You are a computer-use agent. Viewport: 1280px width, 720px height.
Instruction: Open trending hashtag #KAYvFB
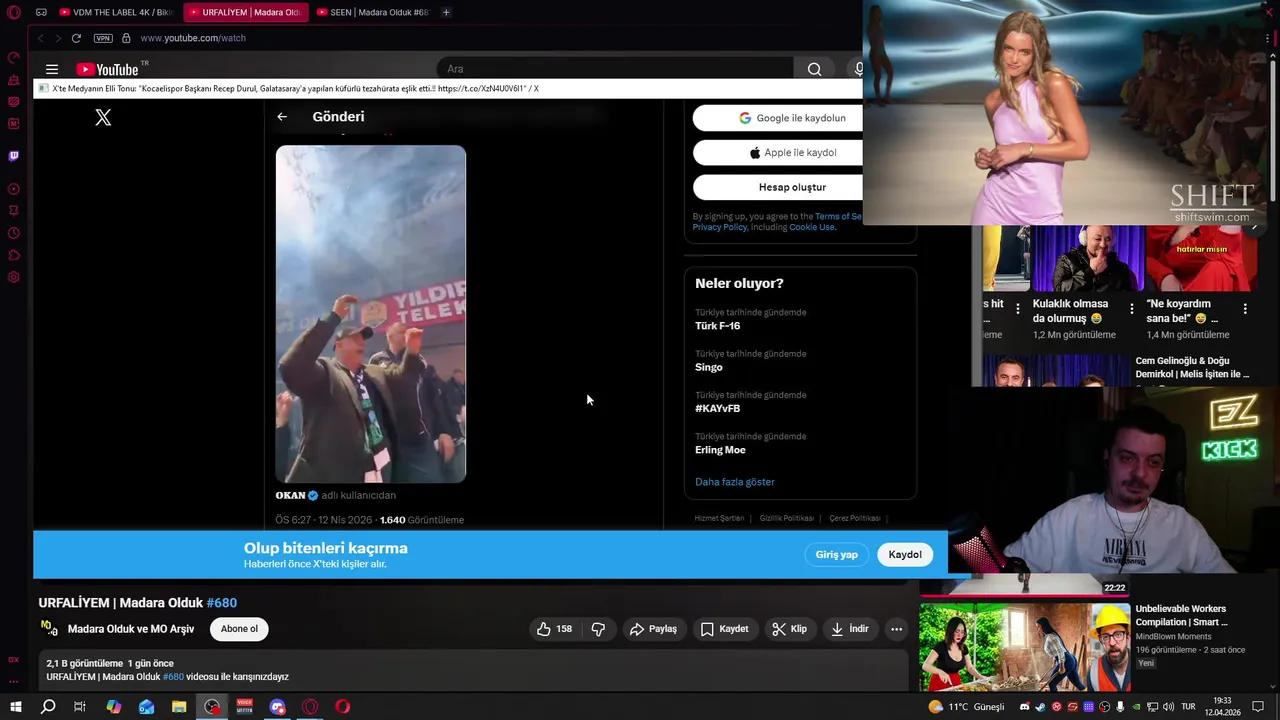(x=718, y=409)
